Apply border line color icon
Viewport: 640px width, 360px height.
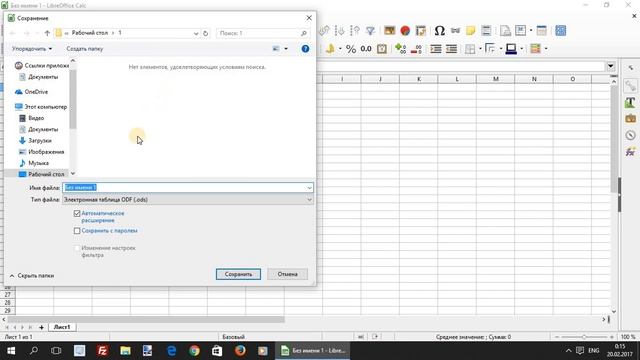click(511, 49)
